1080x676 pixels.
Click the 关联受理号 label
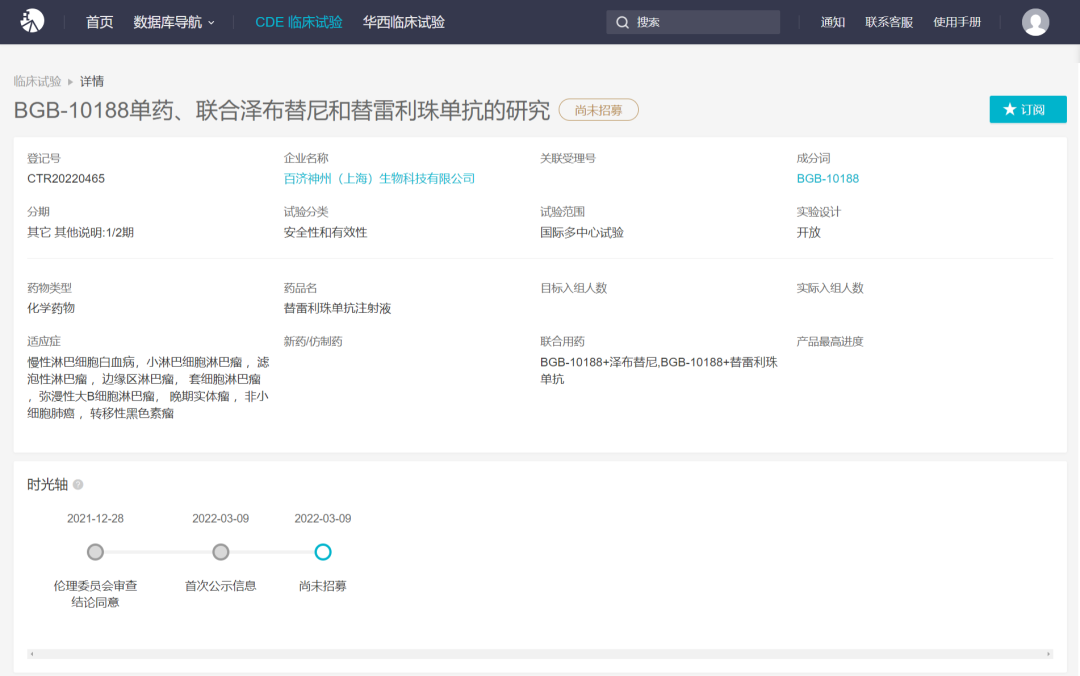point(568,158)
